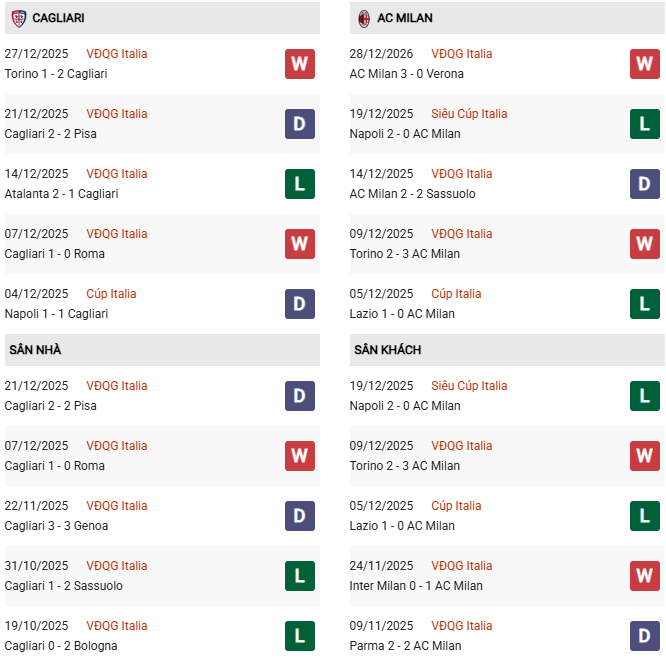Open the VĐQG Italia link dated 27/12/2025
This screenshot has width=666, height=659.
116,54
